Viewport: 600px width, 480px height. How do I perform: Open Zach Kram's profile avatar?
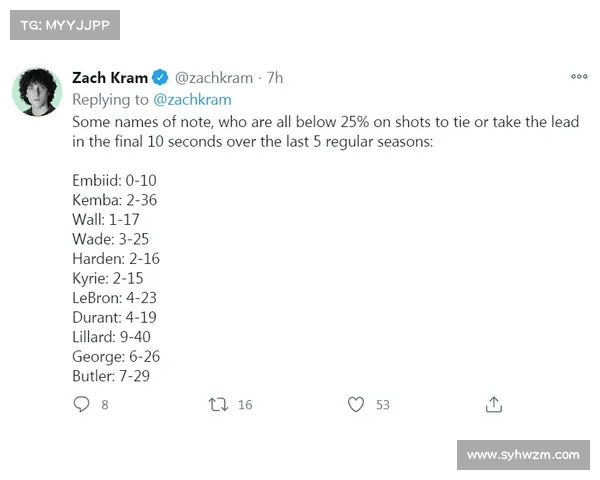38,91
